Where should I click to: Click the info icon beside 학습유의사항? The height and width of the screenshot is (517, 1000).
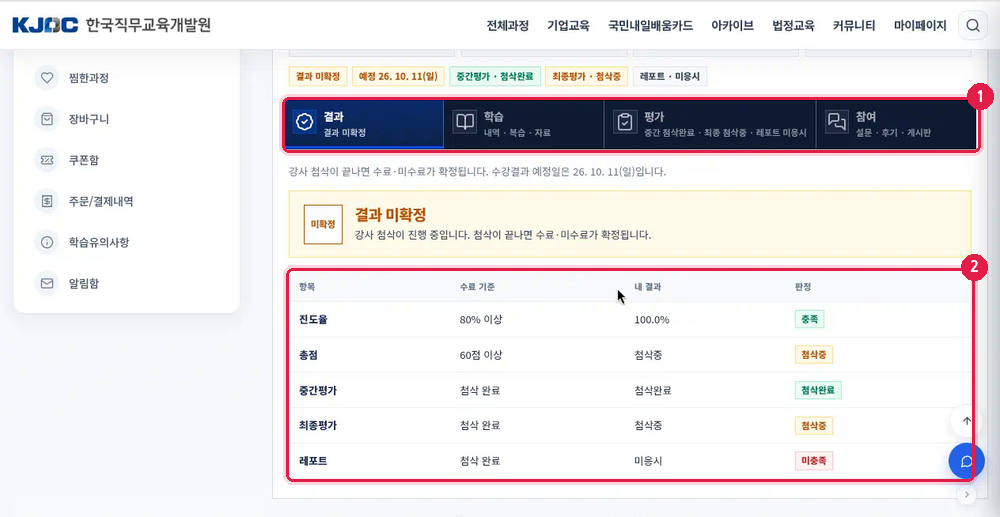tap(47, 242)
